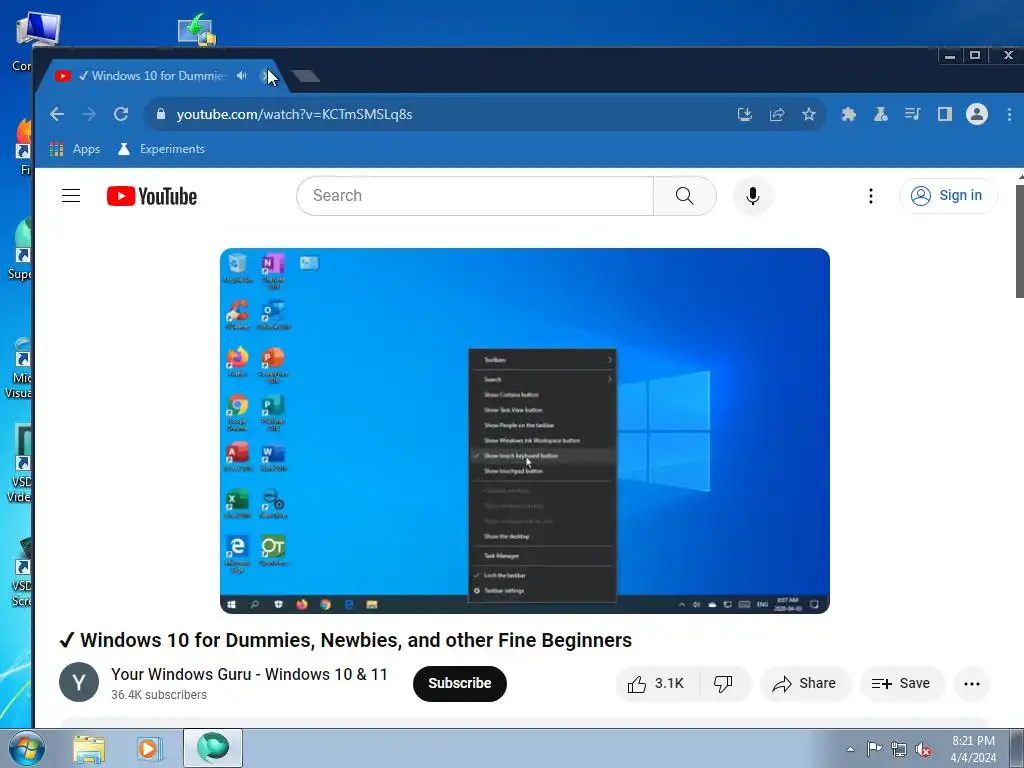1024x768 pixels.
Task: Launch Windows Media Player from taskbar
Action: (150, 749)
